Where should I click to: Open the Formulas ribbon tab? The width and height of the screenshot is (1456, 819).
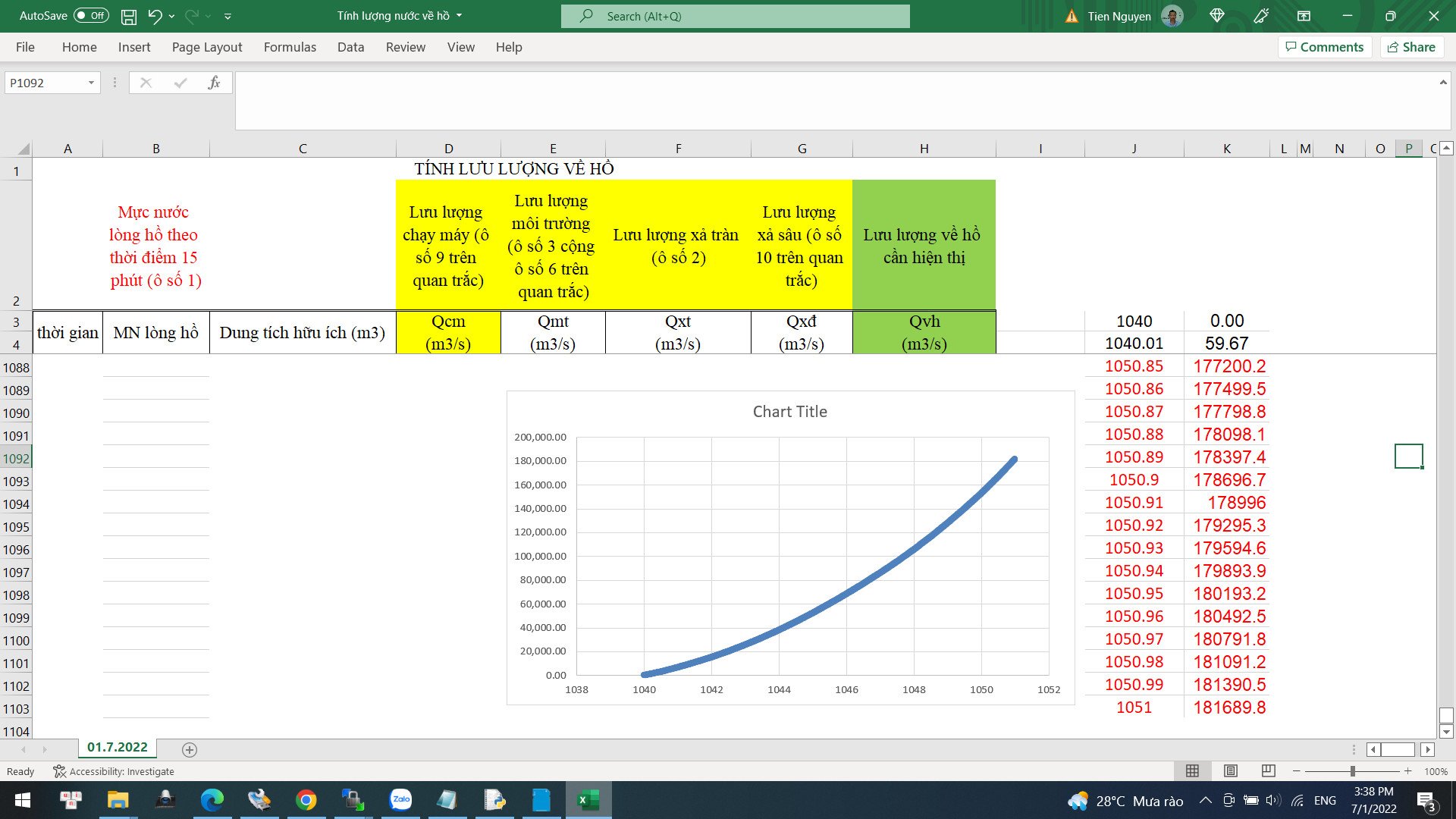click(x=290, y=47)
